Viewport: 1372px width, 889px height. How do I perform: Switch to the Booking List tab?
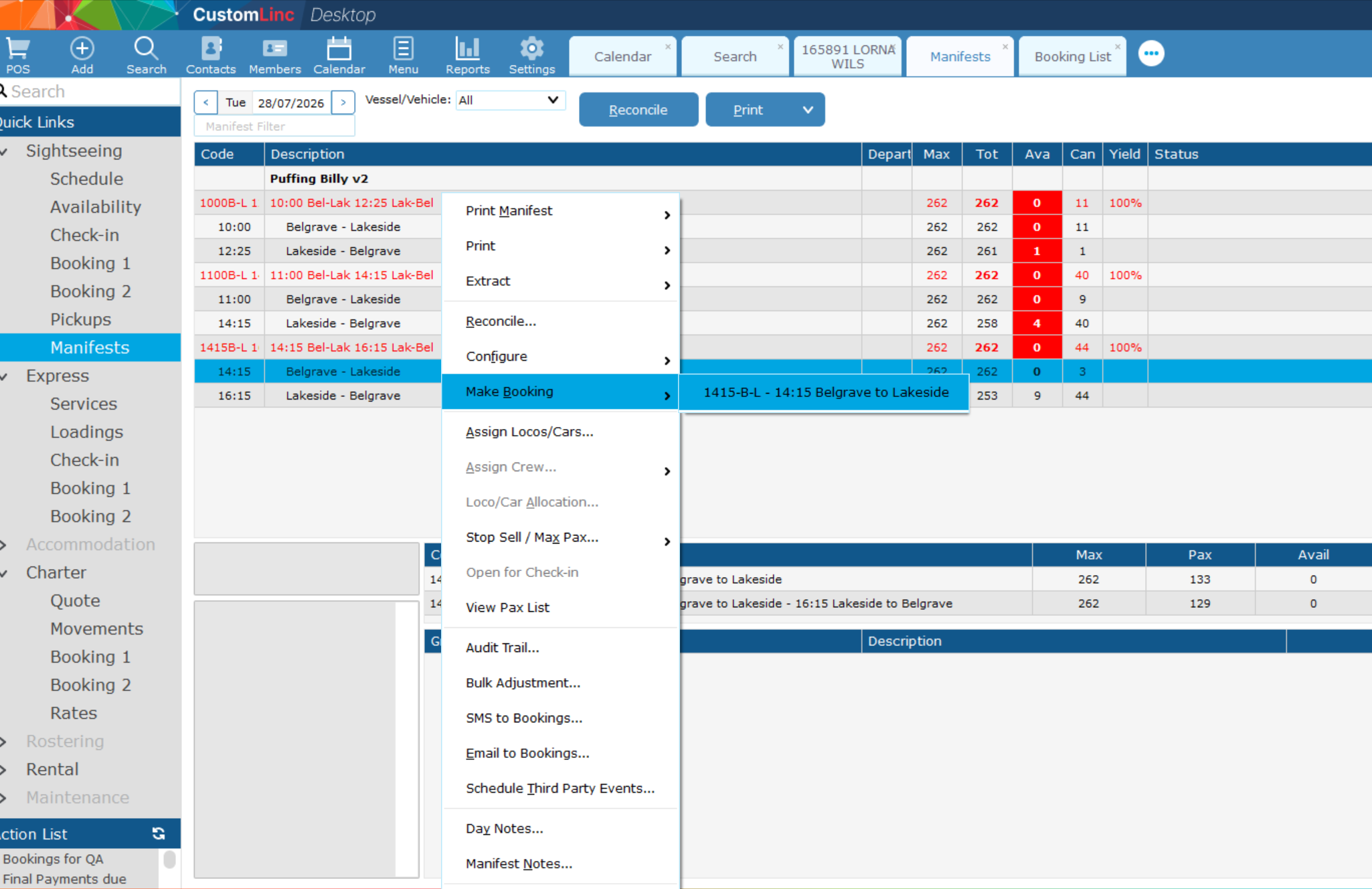tap(1072, 57)
